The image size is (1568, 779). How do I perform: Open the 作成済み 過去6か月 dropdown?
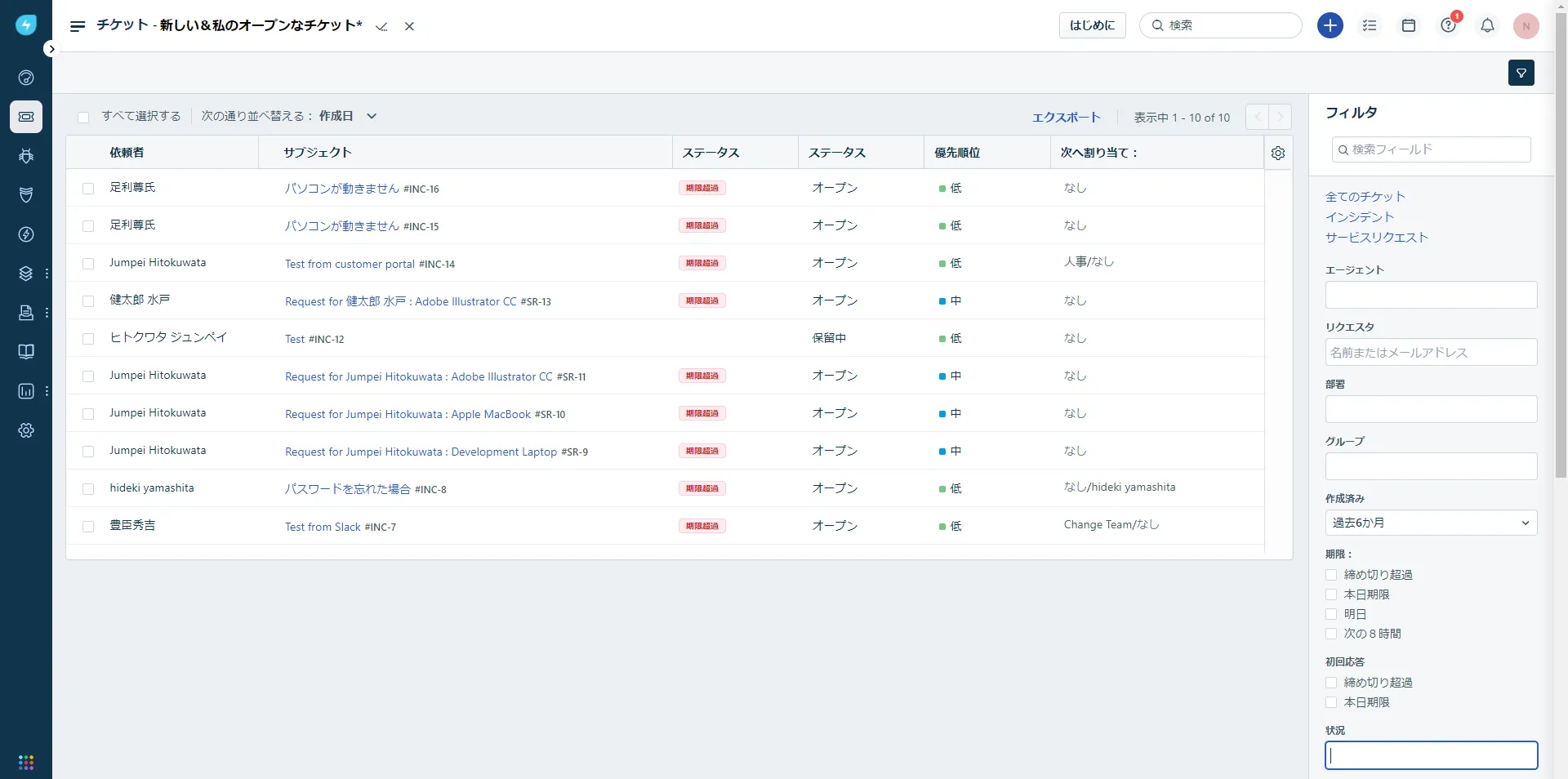[1431, 523]
